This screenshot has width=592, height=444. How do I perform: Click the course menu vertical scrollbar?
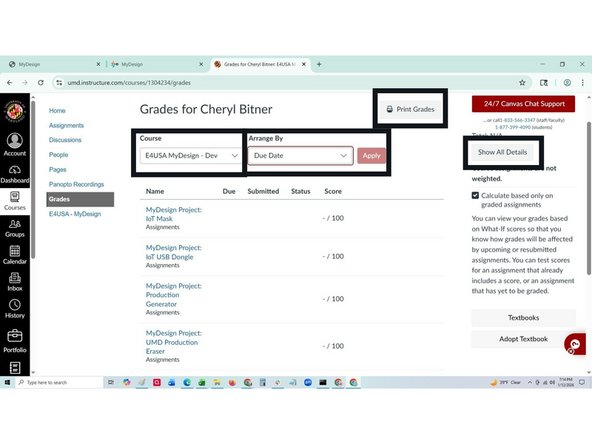tap(33, 179)
